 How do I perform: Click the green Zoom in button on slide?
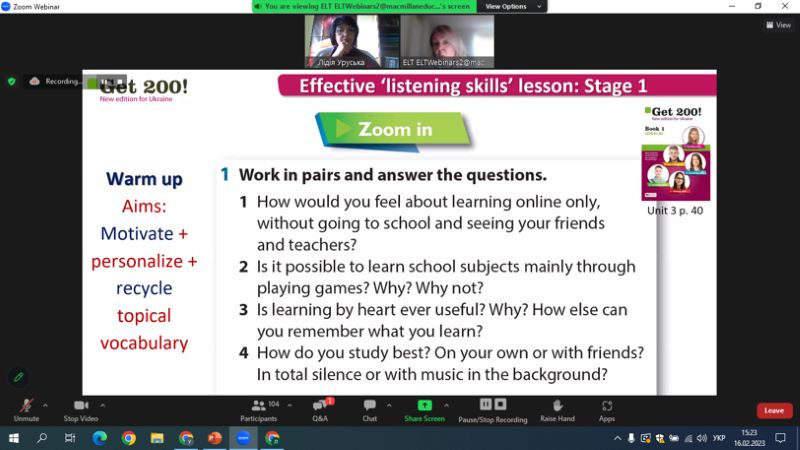(x=394, y=131)
